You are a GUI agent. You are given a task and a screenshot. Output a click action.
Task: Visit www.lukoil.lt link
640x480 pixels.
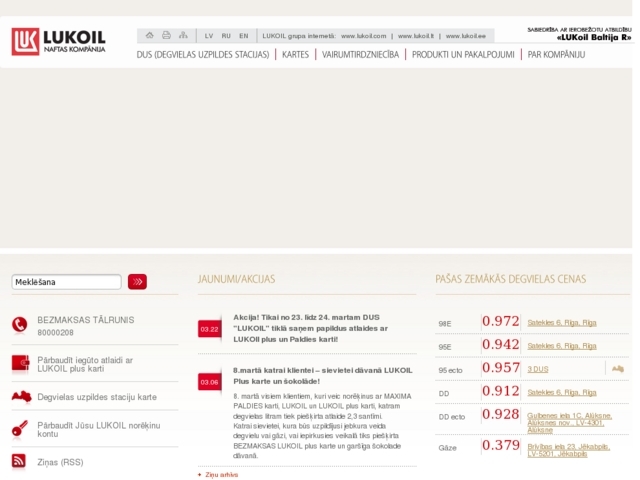(x=416, y=36)
